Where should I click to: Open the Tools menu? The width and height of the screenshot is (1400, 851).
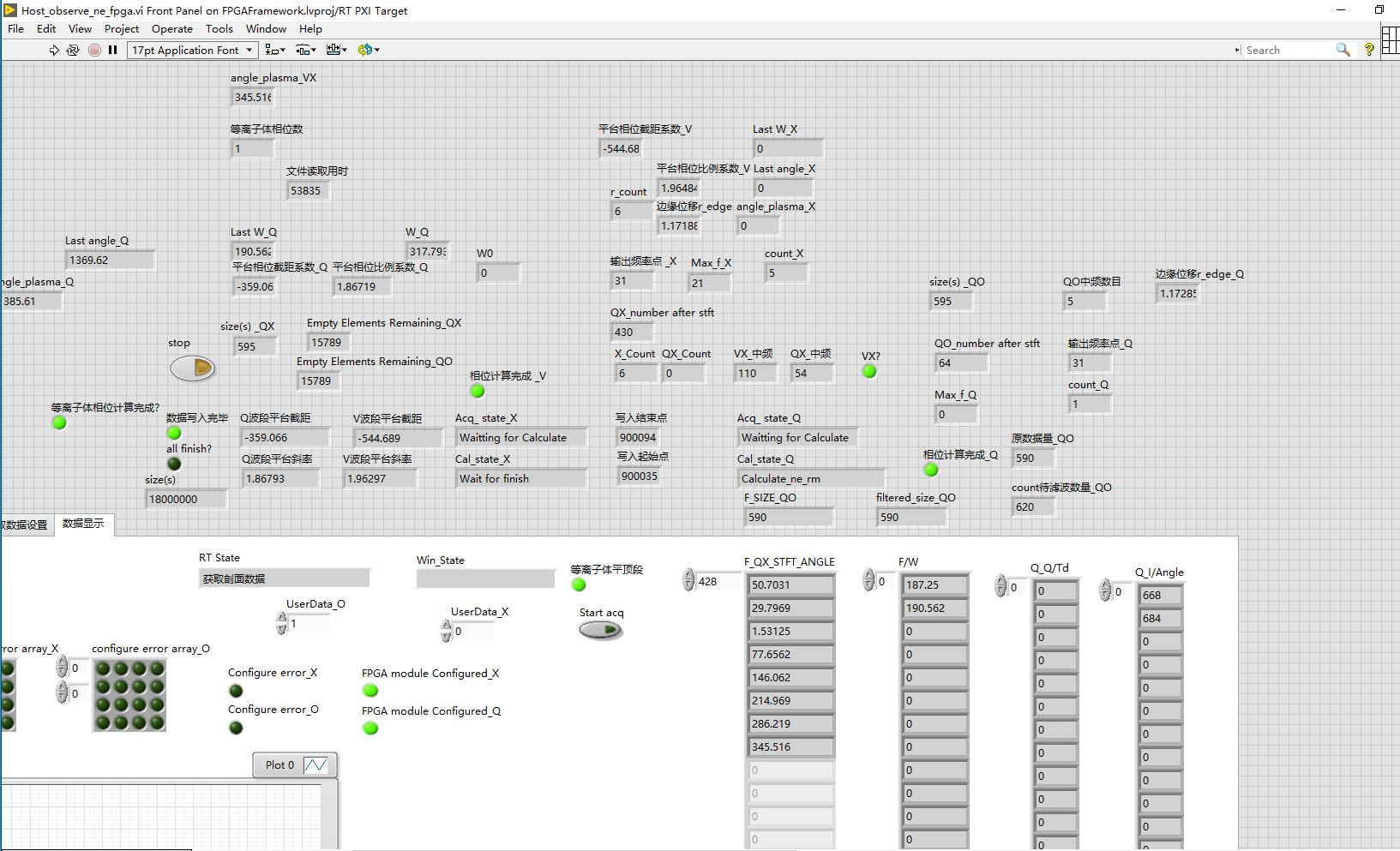click(x=219, y=28)
